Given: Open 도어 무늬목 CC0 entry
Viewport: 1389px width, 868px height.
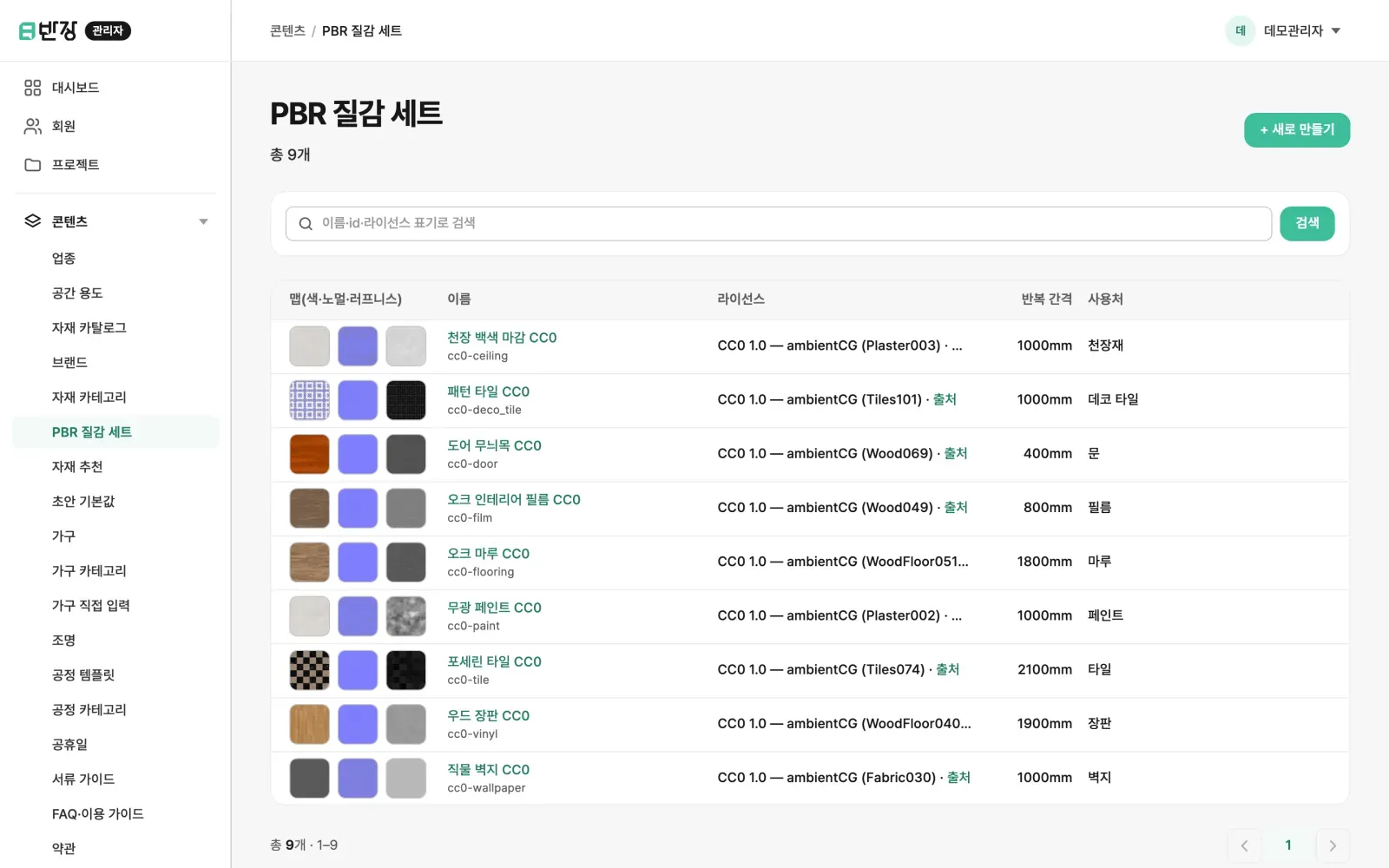Looking at the screenshot, I should (x=494, y=445).
